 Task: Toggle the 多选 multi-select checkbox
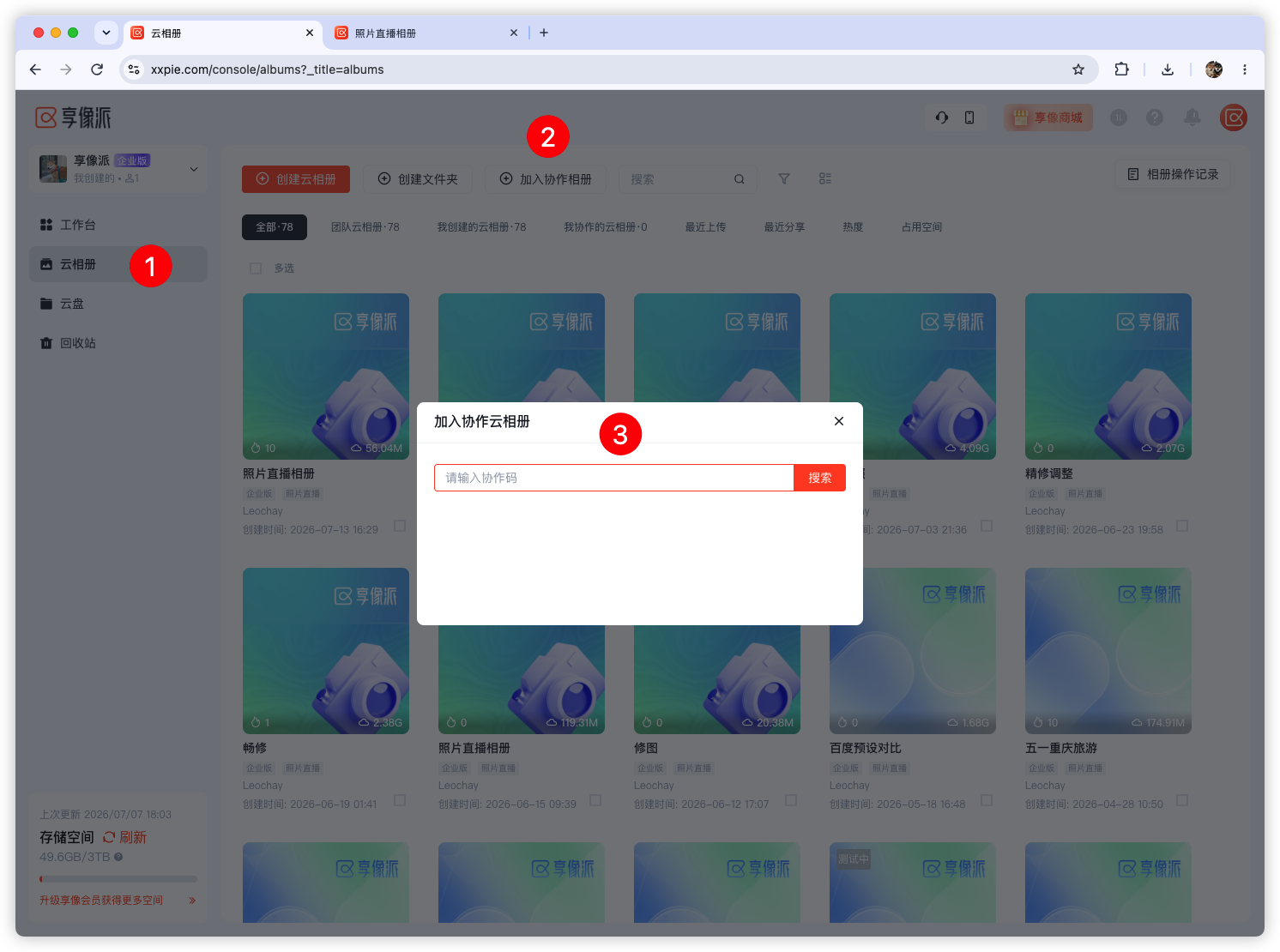point(256,268)
